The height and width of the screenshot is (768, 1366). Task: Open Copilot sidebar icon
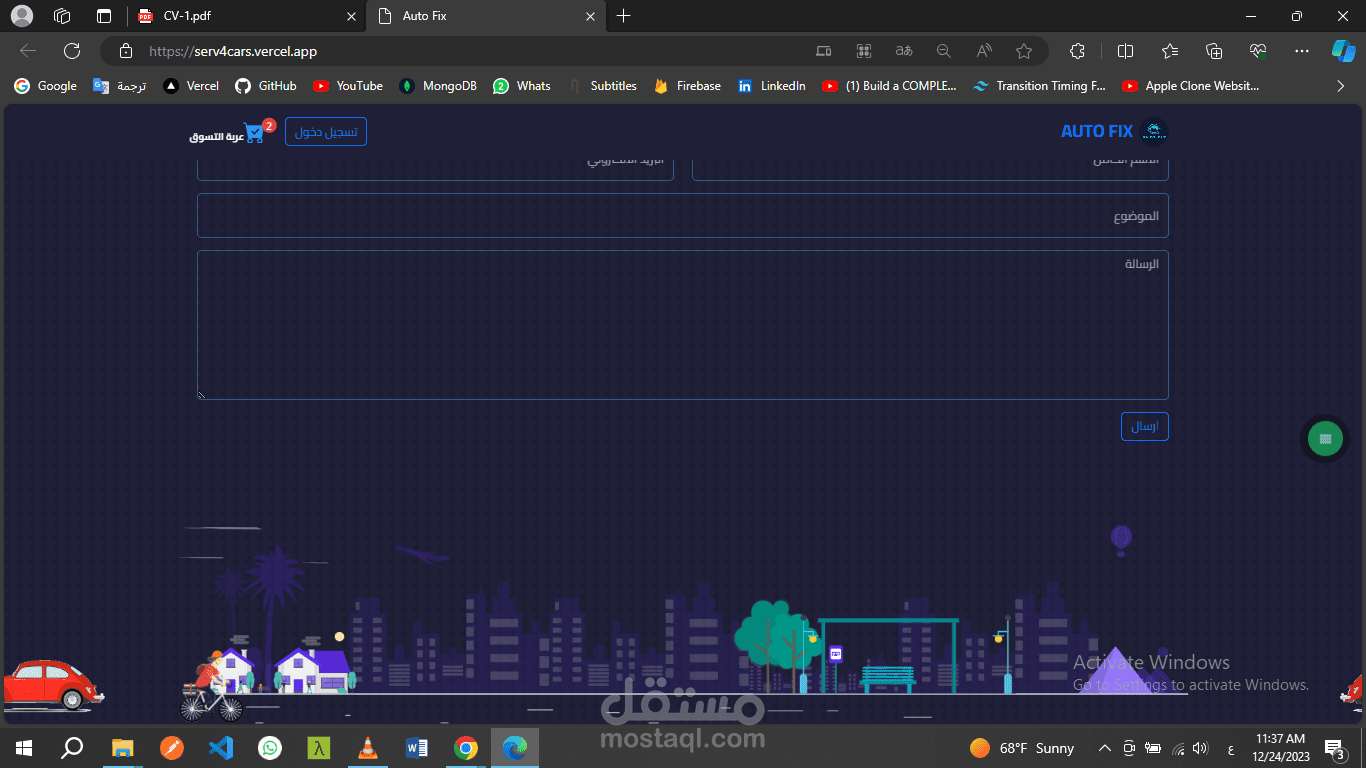click(1343, 51)
